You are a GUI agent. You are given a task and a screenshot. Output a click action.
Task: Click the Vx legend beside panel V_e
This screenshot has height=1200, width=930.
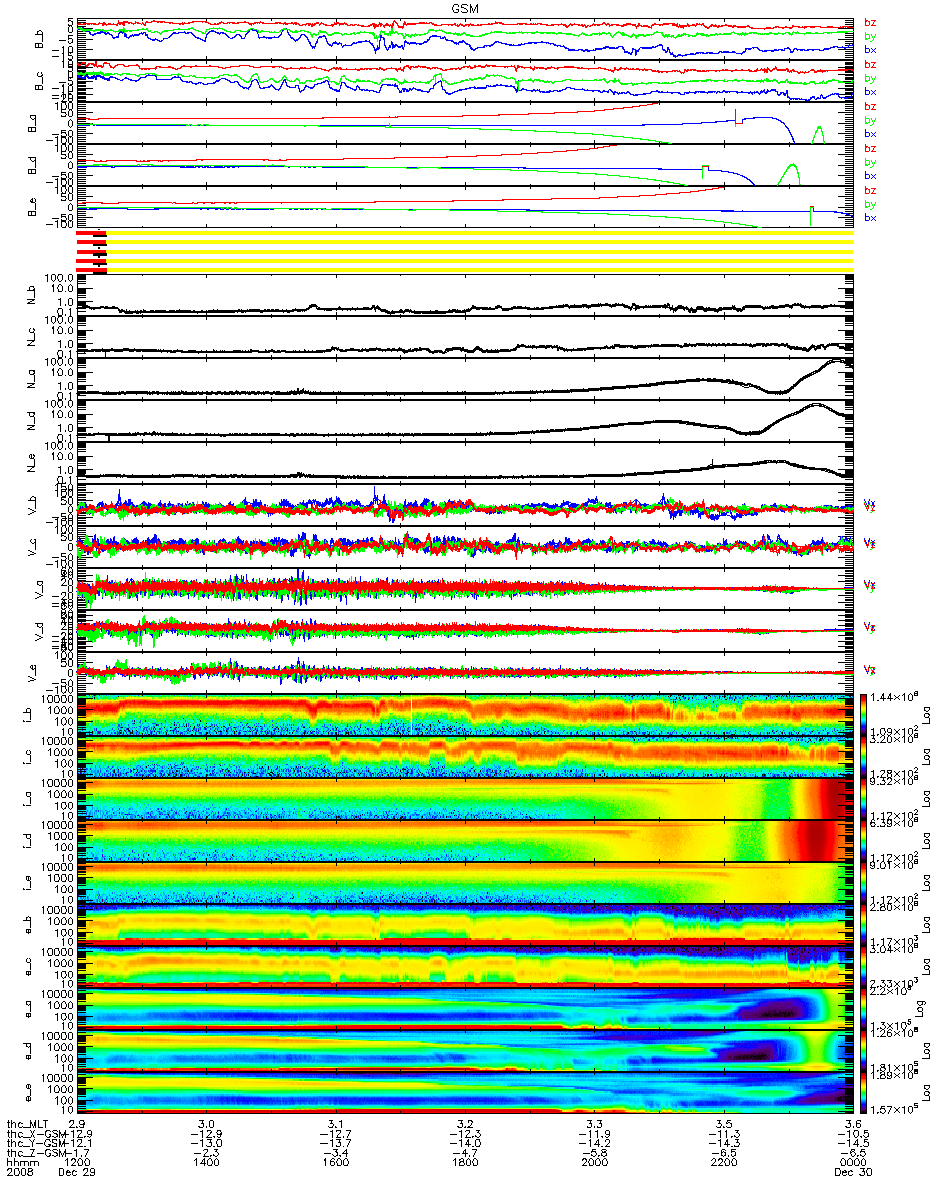coord(870,669)
